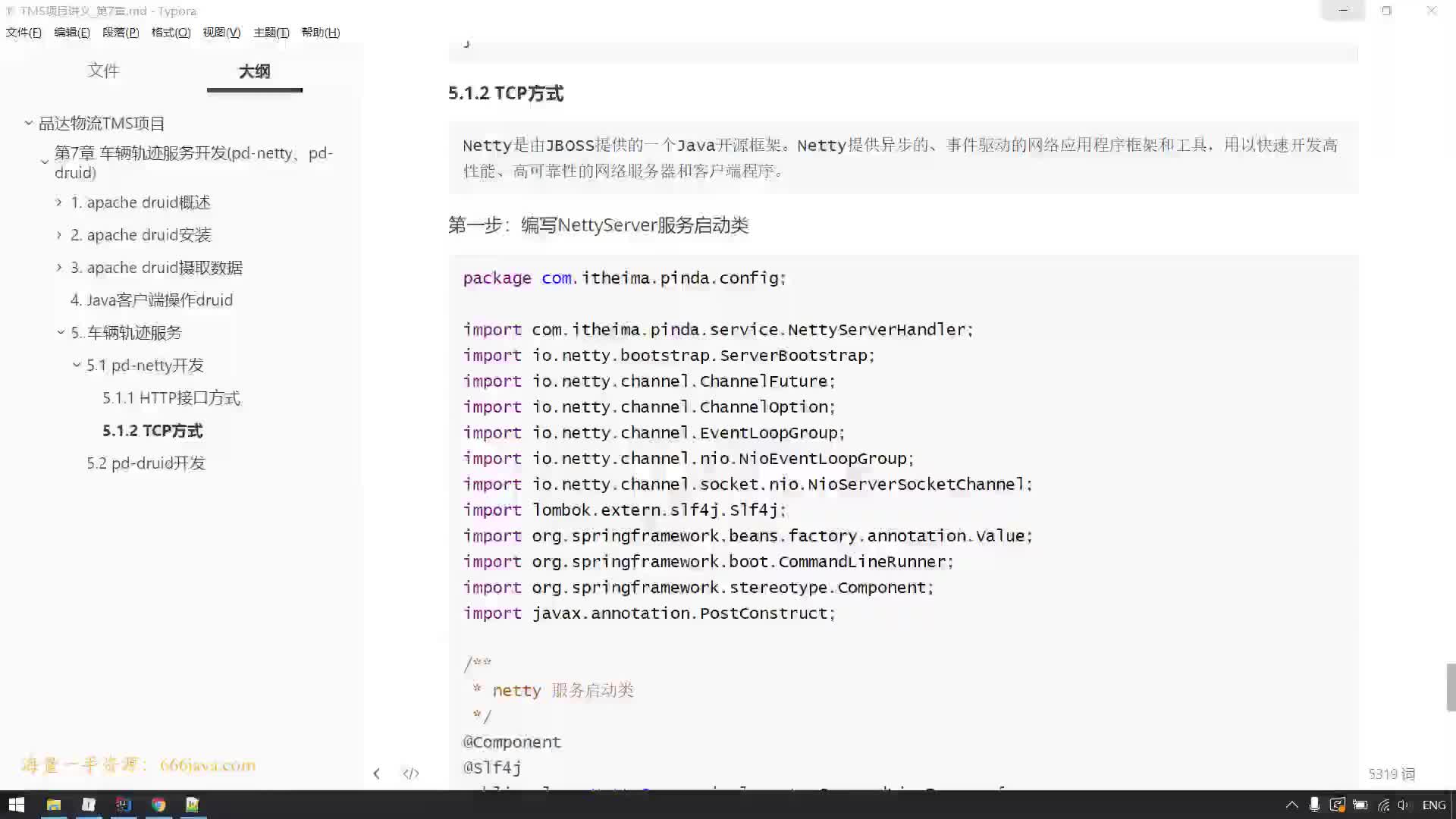Jump to 1. apache druid概述 heading
The image size is (1456, 819).
coord(140,202)
